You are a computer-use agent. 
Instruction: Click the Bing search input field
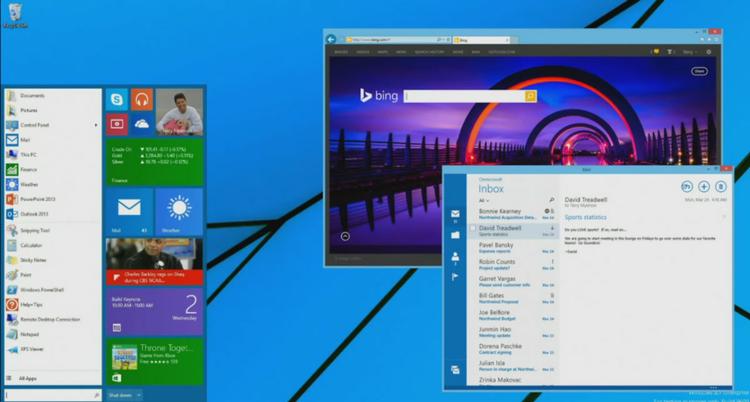[464, 96]
